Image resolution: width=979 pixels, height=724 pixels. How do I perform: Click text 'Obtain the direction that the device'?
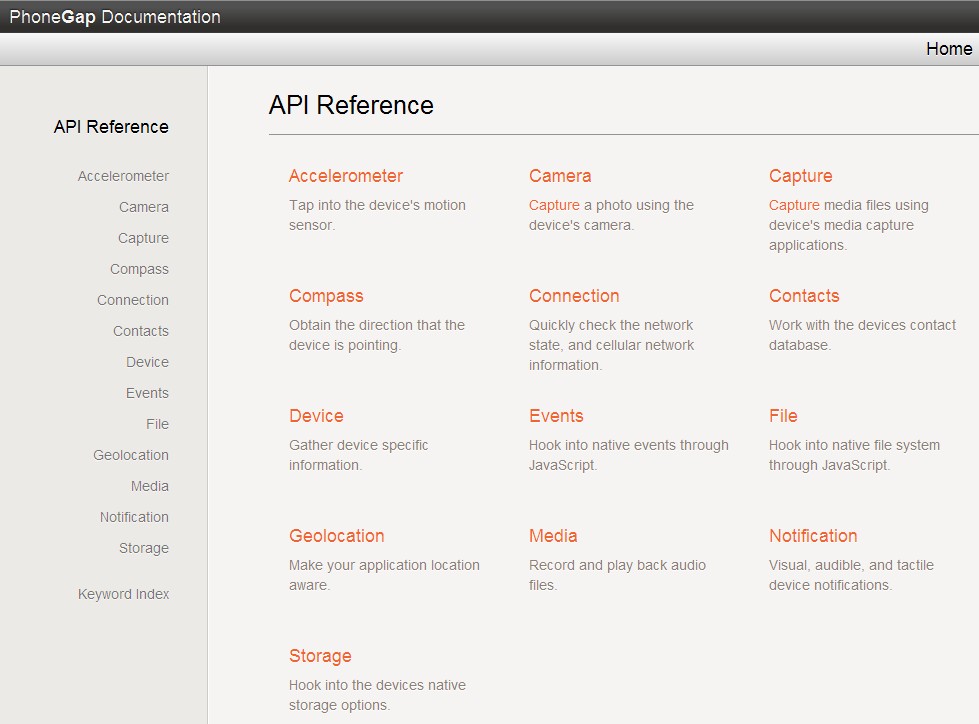pyautogui.click(x=377, y=335)
